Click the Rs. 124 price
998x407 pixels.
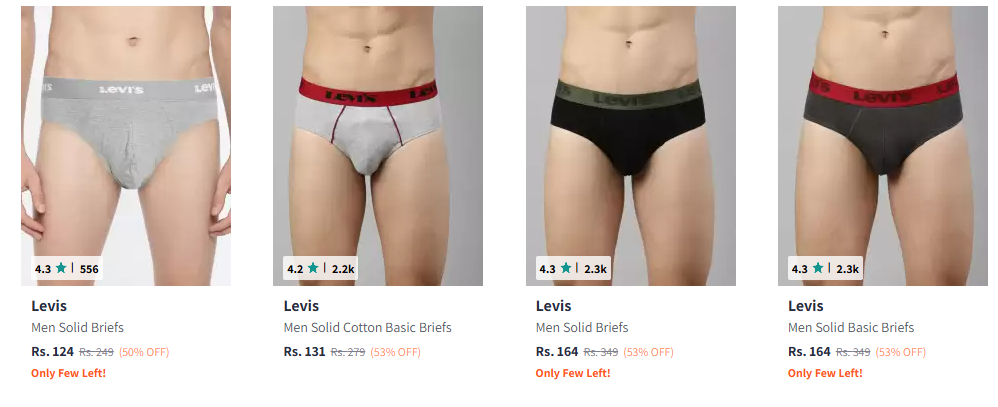click(x=52, y=352)
